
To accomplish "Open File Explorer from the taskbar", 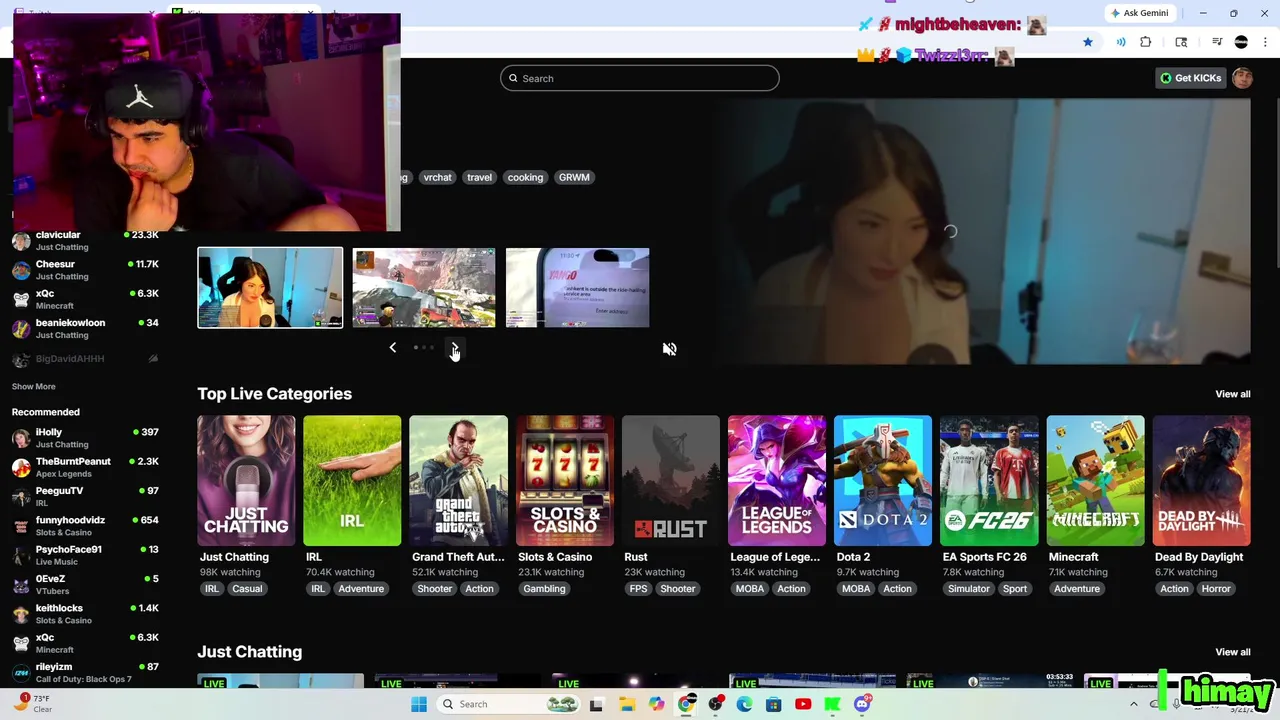I will [627, 704].
